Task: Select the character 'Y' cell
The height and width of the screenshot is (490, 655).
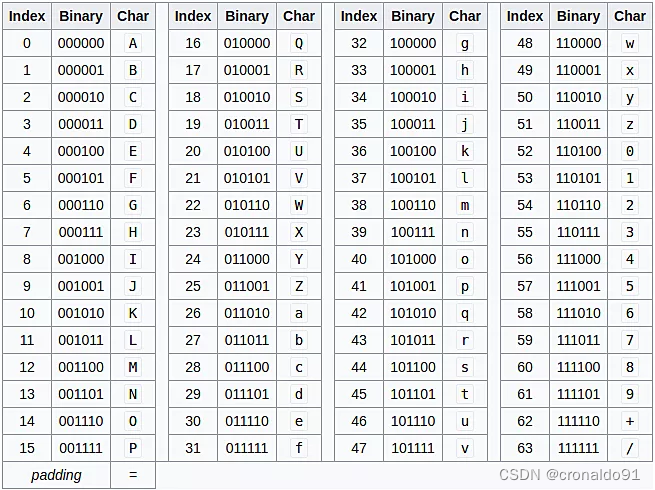Action: [299, 259]
